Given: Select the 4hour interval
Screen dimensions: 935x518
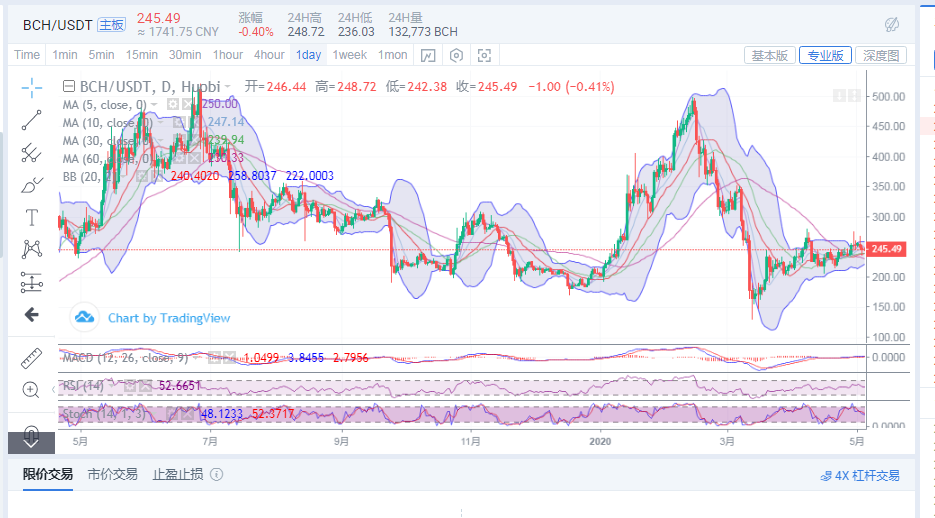Looking at the screenshot, I should [x=270, y=55].
